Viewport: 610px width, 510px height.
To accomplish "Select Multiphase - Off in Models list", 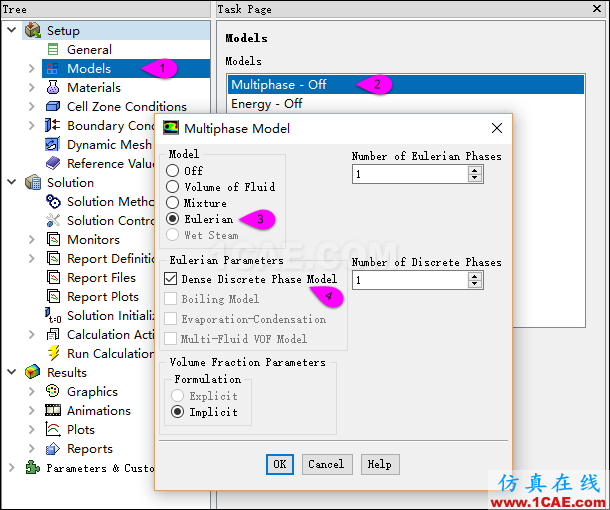I will coord(406,84).
